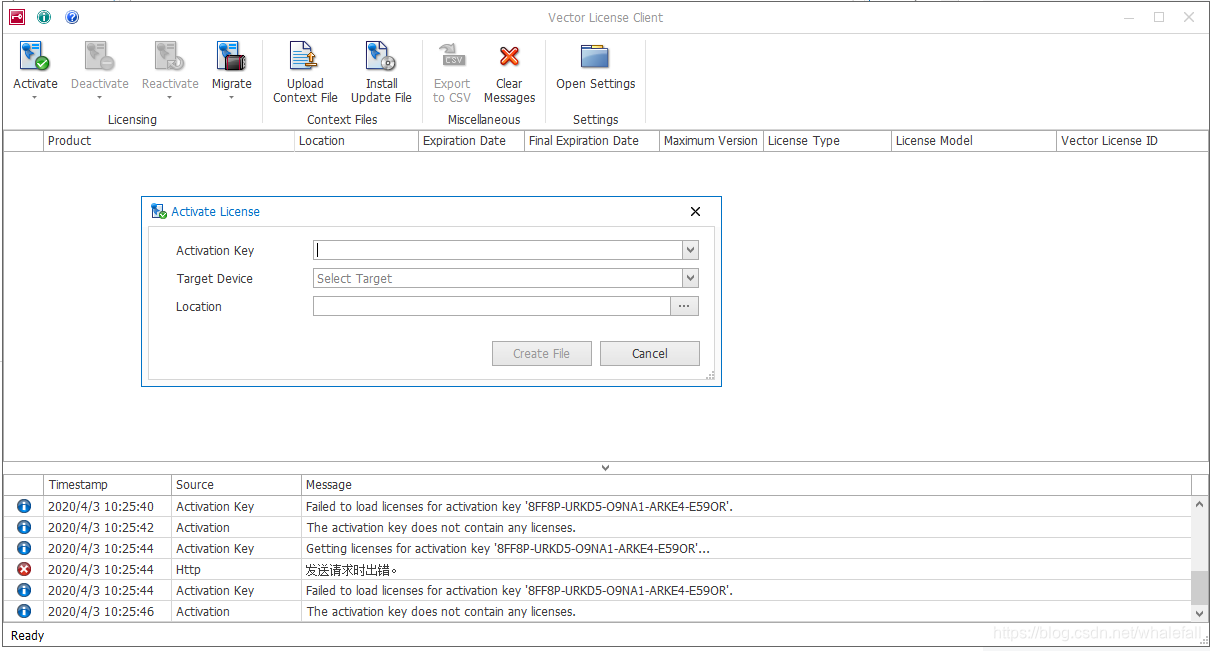Viewport: 1210px width, 651px height.
Task: Click the message log scrollbar thumb
Action: click(1199, 588)
